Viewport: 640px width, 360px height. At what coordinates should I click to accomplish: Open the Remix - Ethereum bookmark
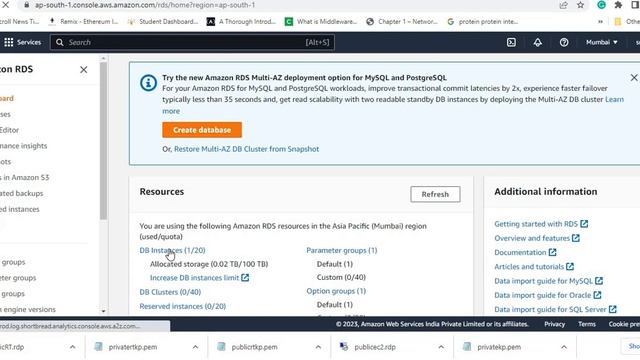83,22
